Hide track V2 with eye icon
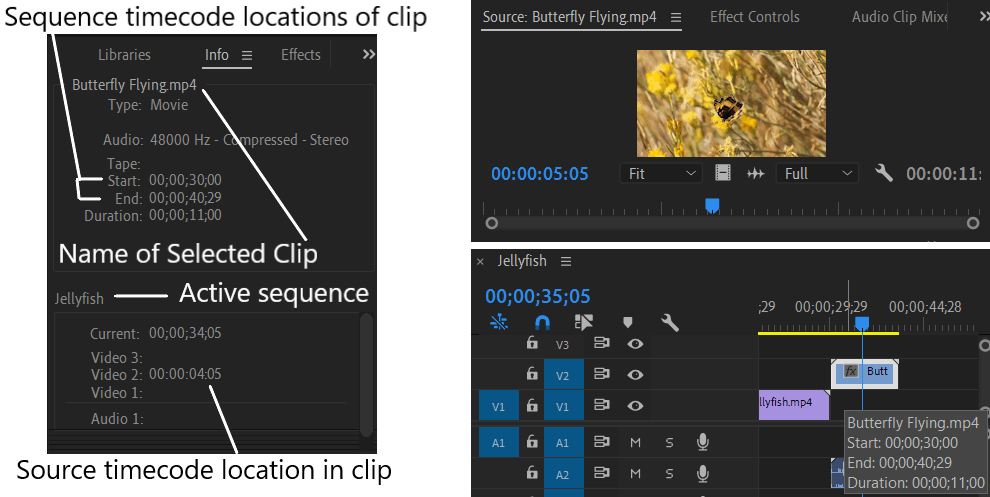Screen dimensions: 990x497 pos(635,374)
